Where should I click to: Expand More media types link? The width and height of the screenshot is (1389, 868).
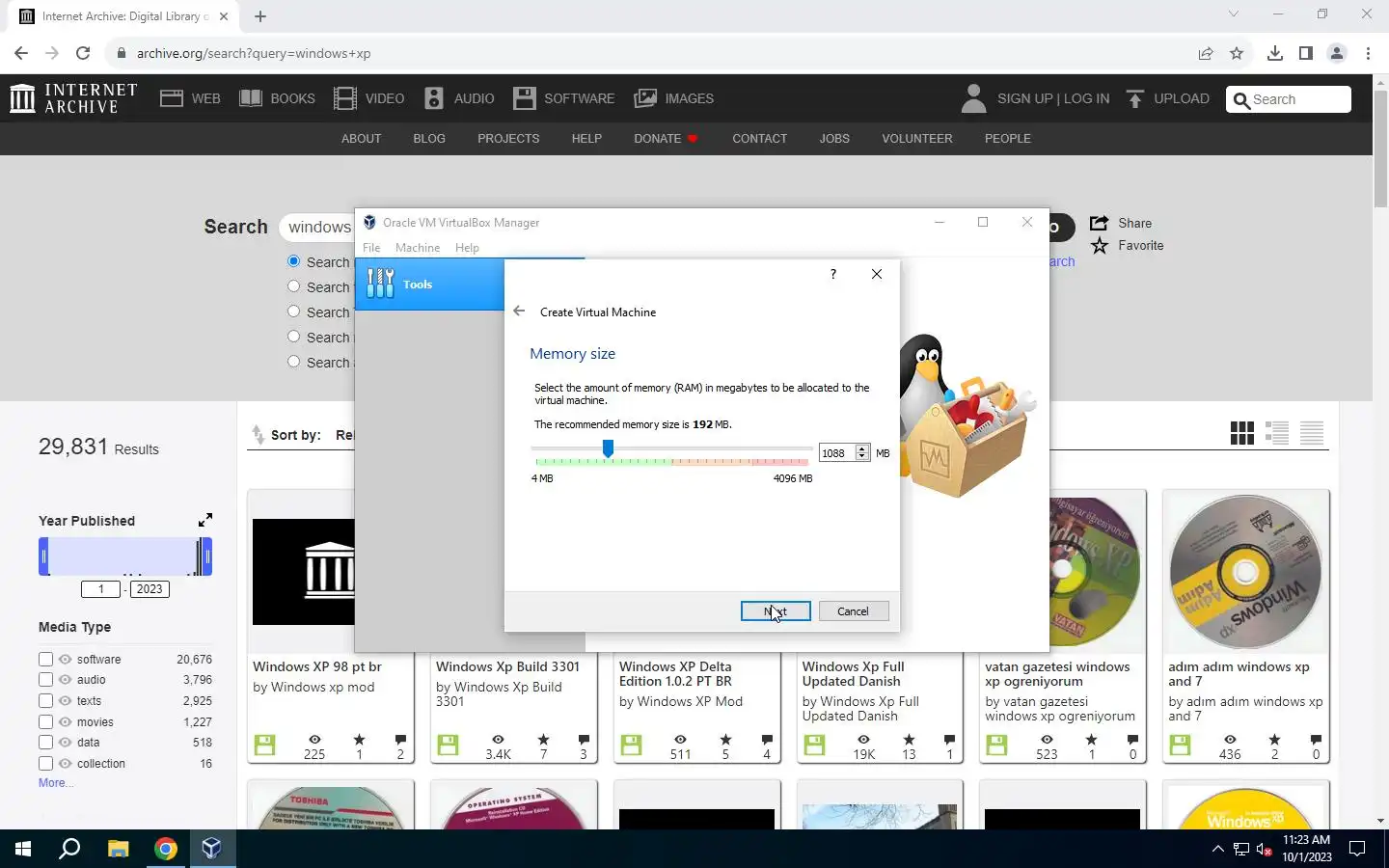click(x=55, y=783)
